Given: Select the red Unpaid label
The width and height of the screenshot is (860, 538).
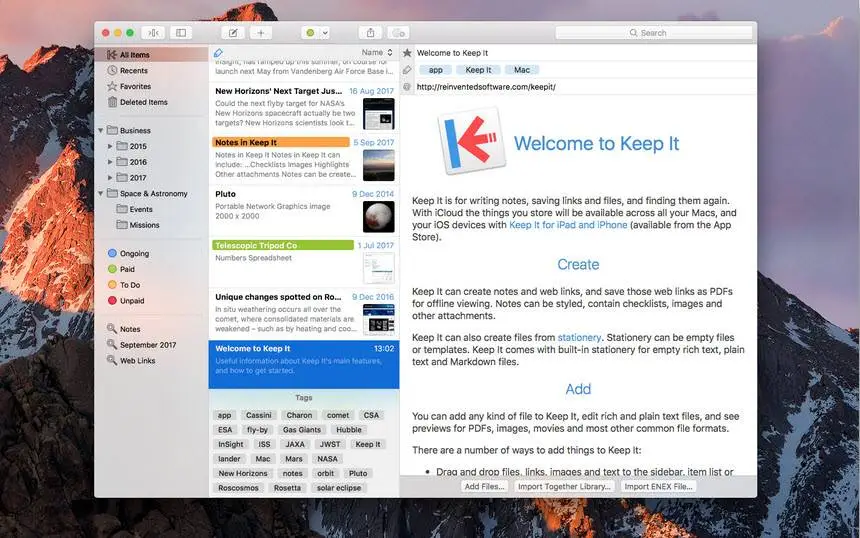Looking at the screenshot, I should click(x=126, y=301).
